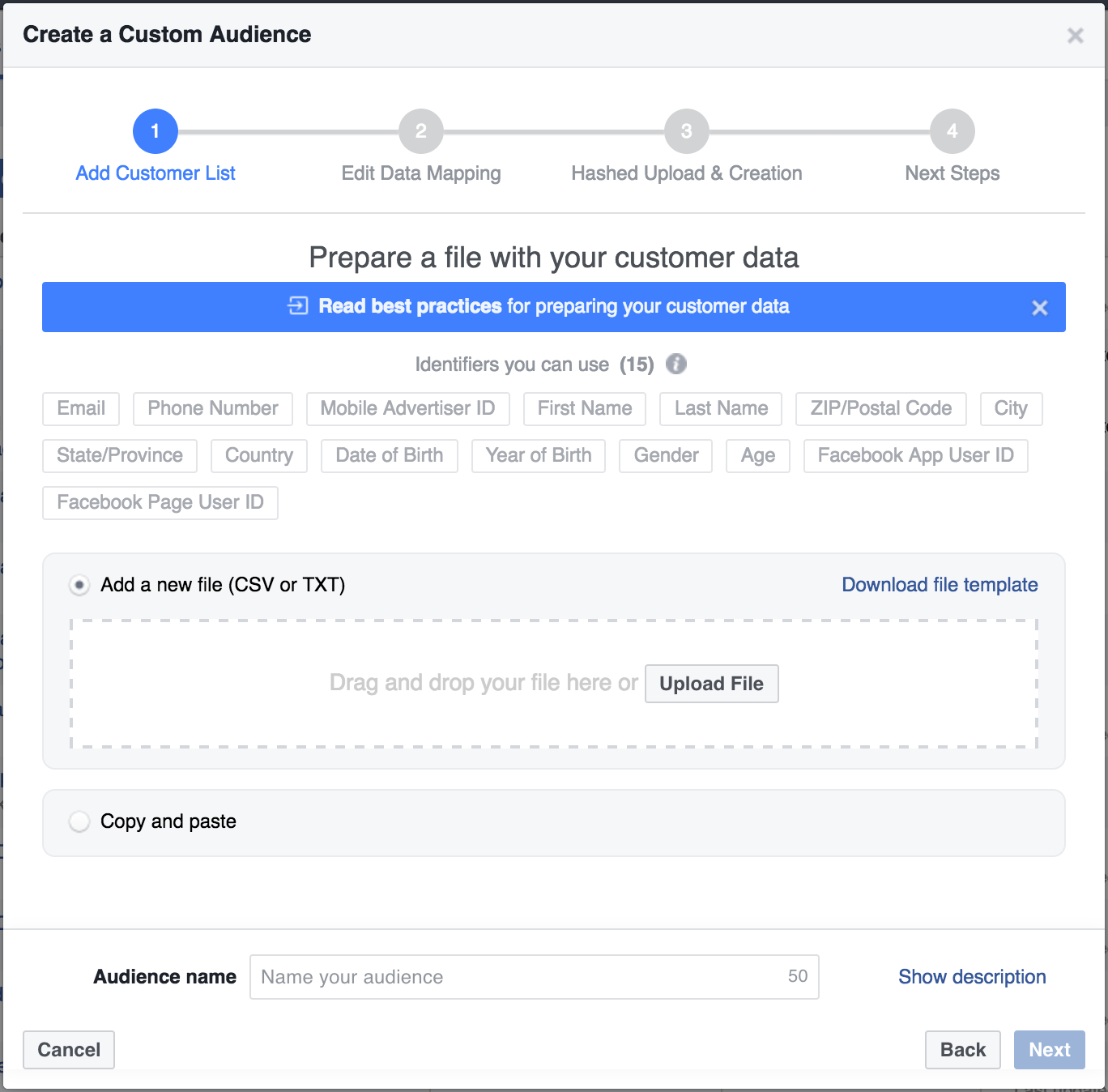Click step 3 Hashed Upload & Creation circle

coord(686,130)
